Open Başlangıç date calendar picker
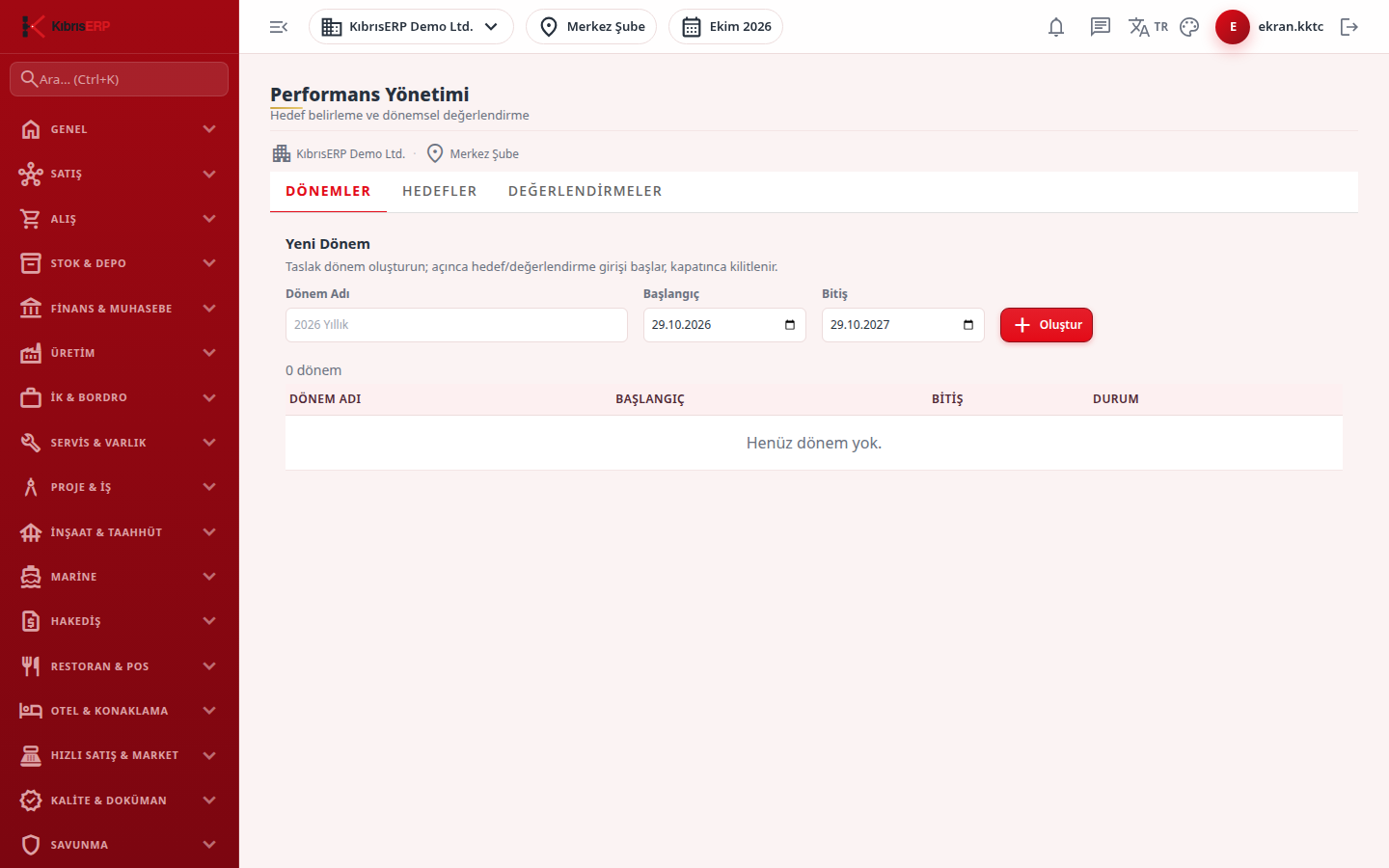Viewport: 1389px width, 868px height. pos(790,325)
